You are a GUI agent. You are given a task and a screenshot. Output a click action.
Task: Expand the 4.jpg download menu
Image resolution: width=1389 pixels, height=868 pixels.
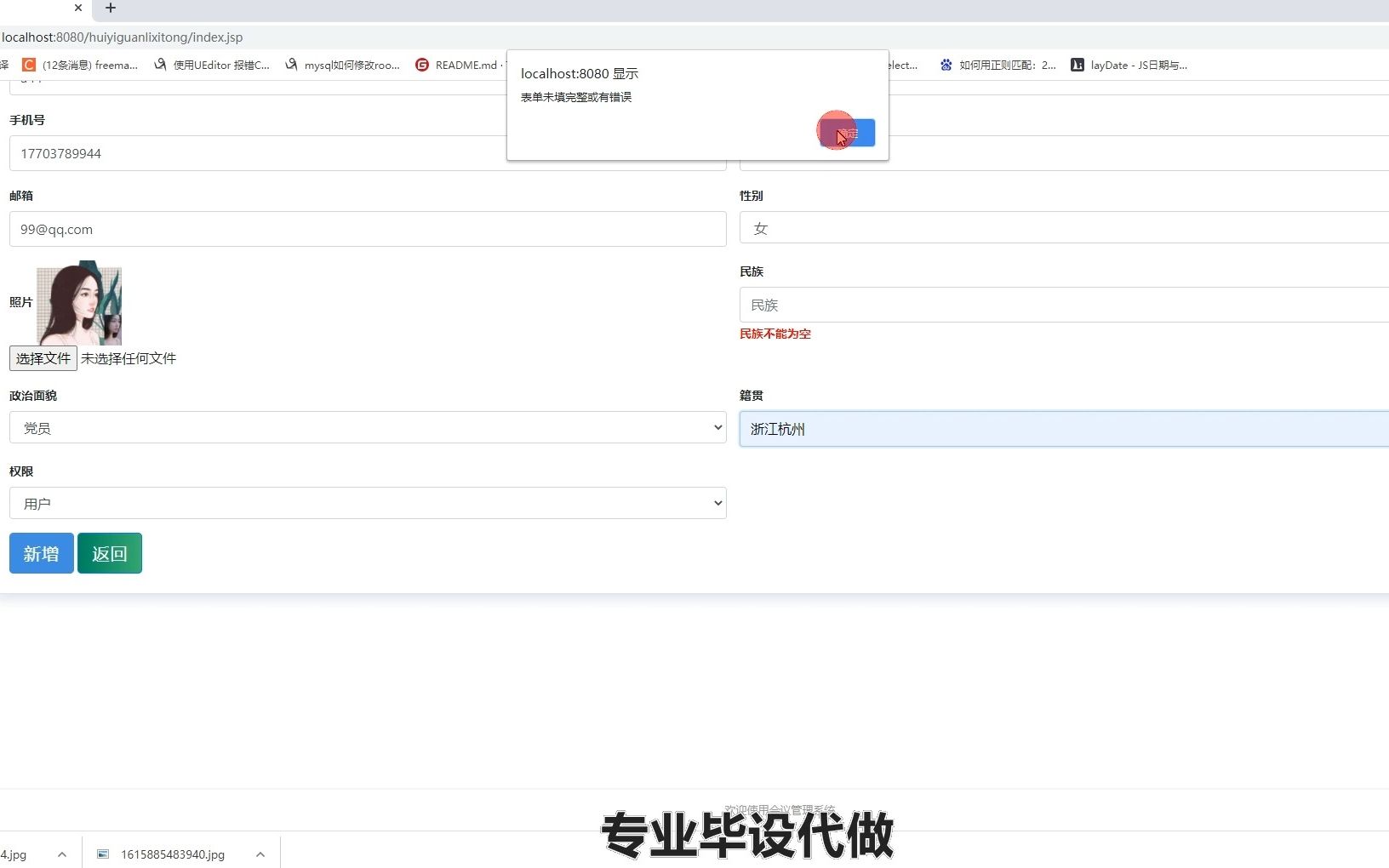[x=62, y=854]
